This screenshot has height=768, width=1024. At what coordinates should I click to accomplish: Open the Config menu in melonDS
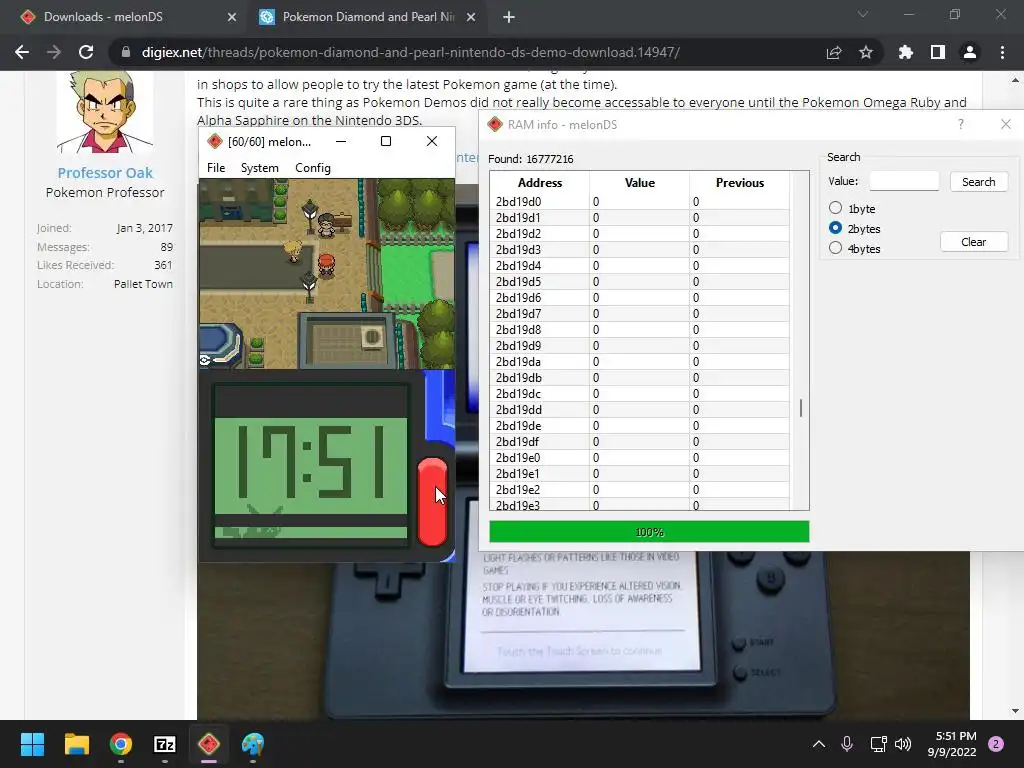[313, 168]
